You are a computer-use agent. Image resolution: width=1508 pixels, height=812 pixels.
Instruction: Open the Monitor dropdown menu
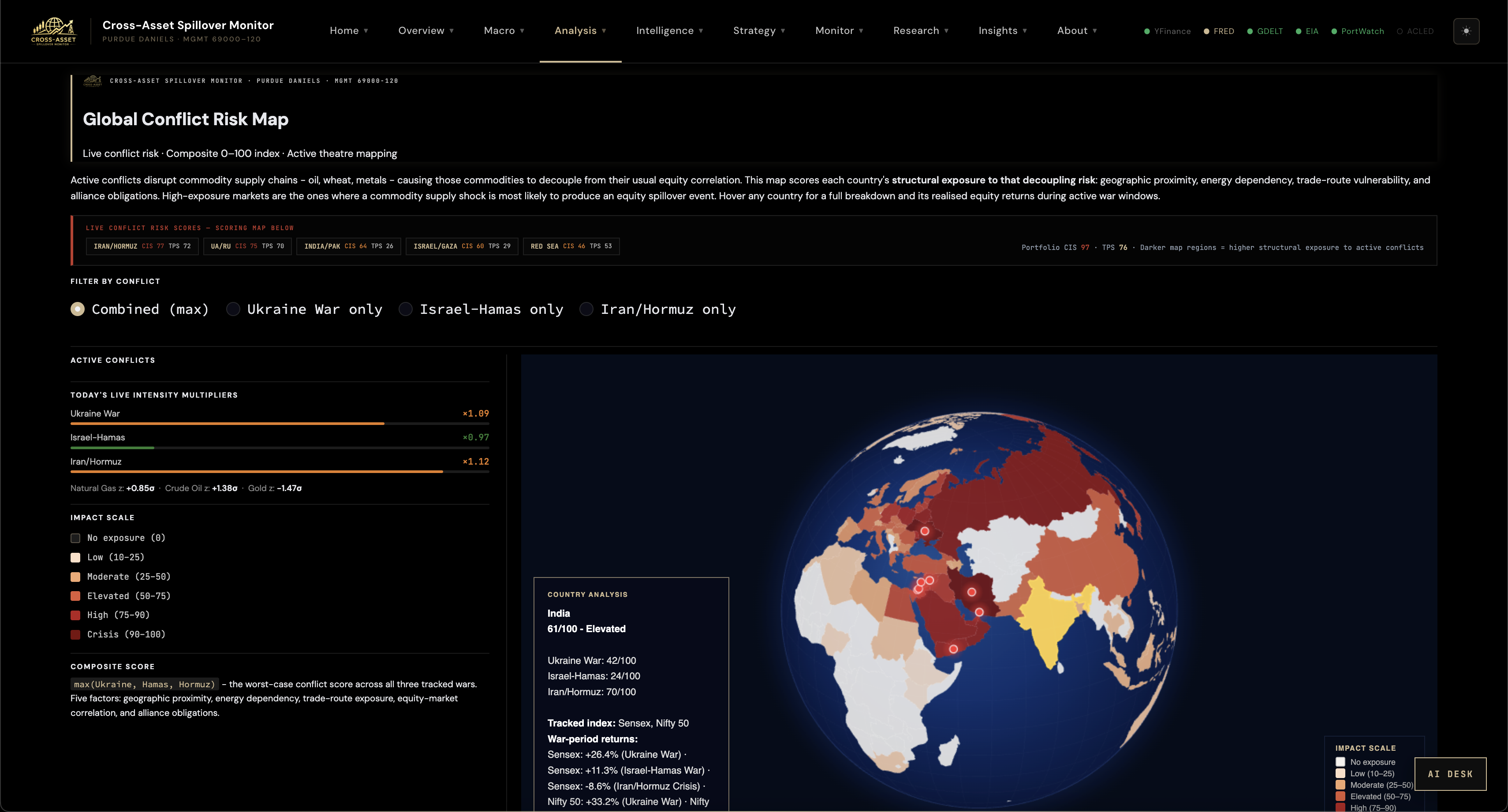839,30
